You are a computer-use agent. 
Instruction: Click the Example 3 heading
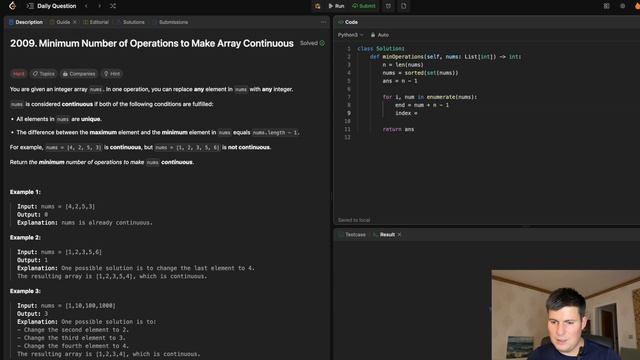pyautogui.click(x=25, y=291)
